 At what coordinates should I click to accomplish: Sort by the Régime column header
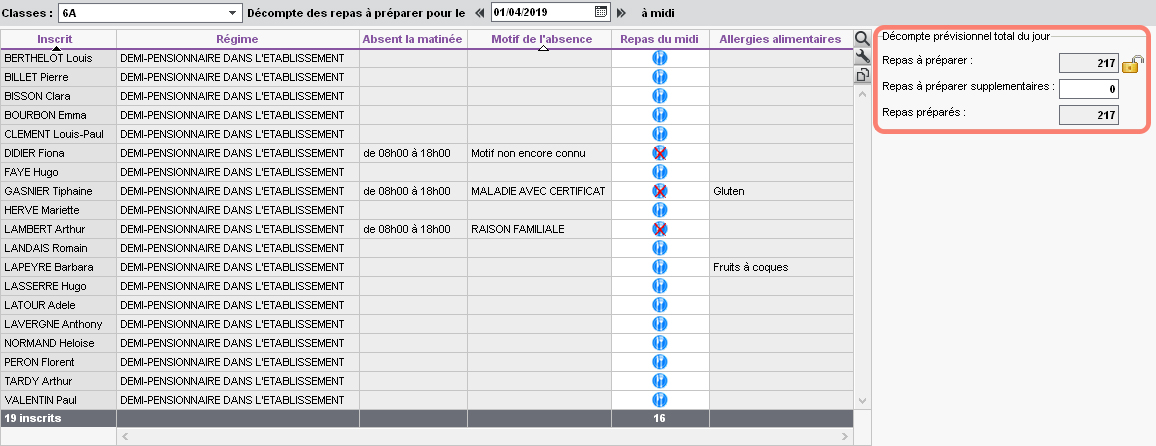coord(237,39)
